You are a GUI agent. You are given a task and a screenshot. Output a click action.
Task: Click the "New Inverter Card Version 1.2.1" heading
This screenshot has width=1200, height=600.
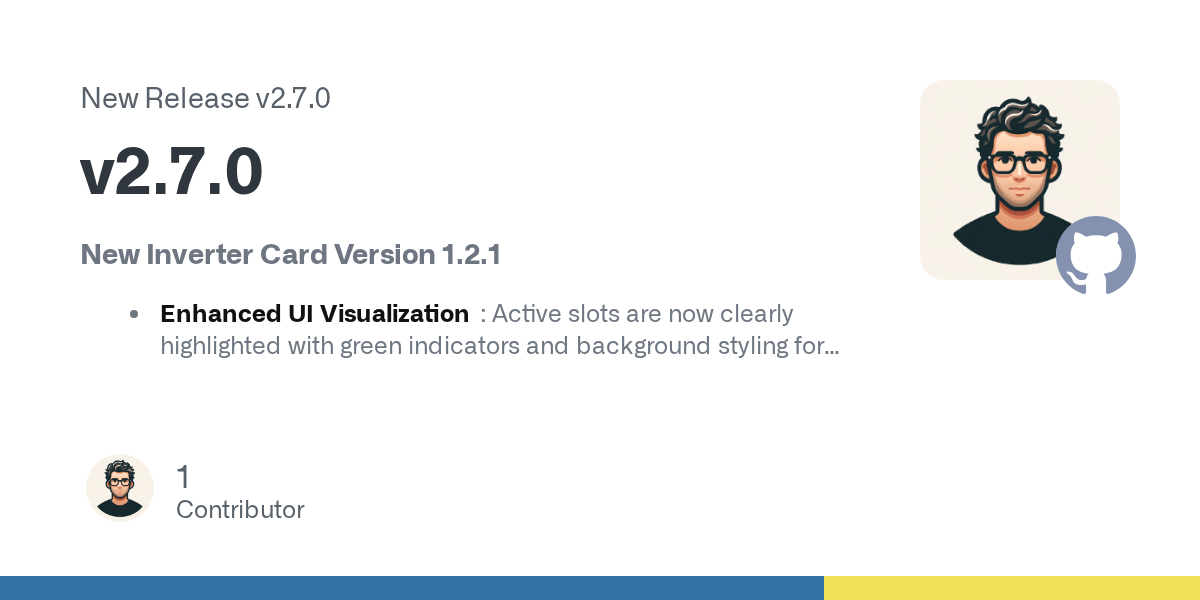pos(290,255)
